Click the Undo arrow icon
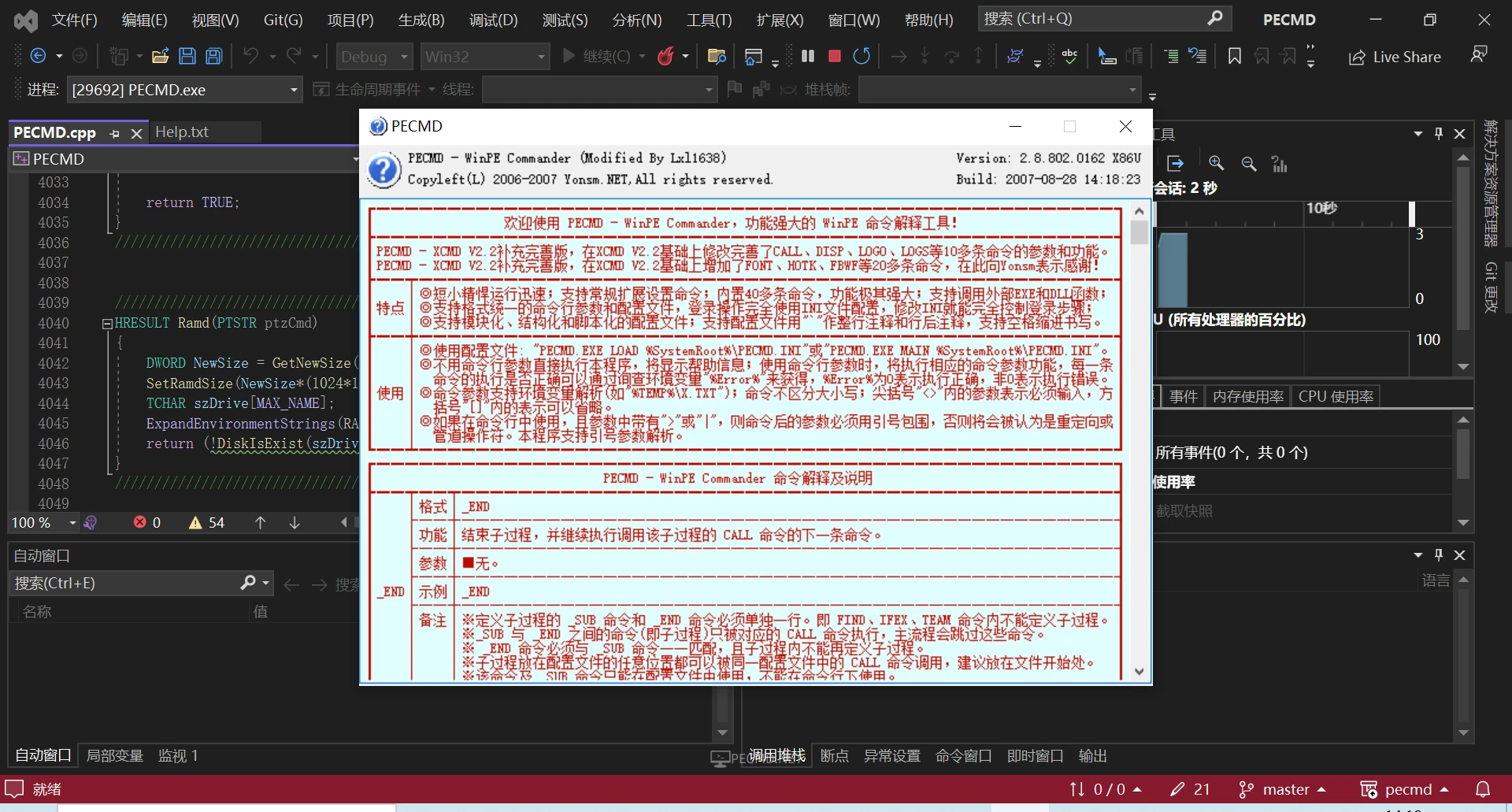Image resolution: width=1512 pixels, height=812 pixels. tap(251, 56)
